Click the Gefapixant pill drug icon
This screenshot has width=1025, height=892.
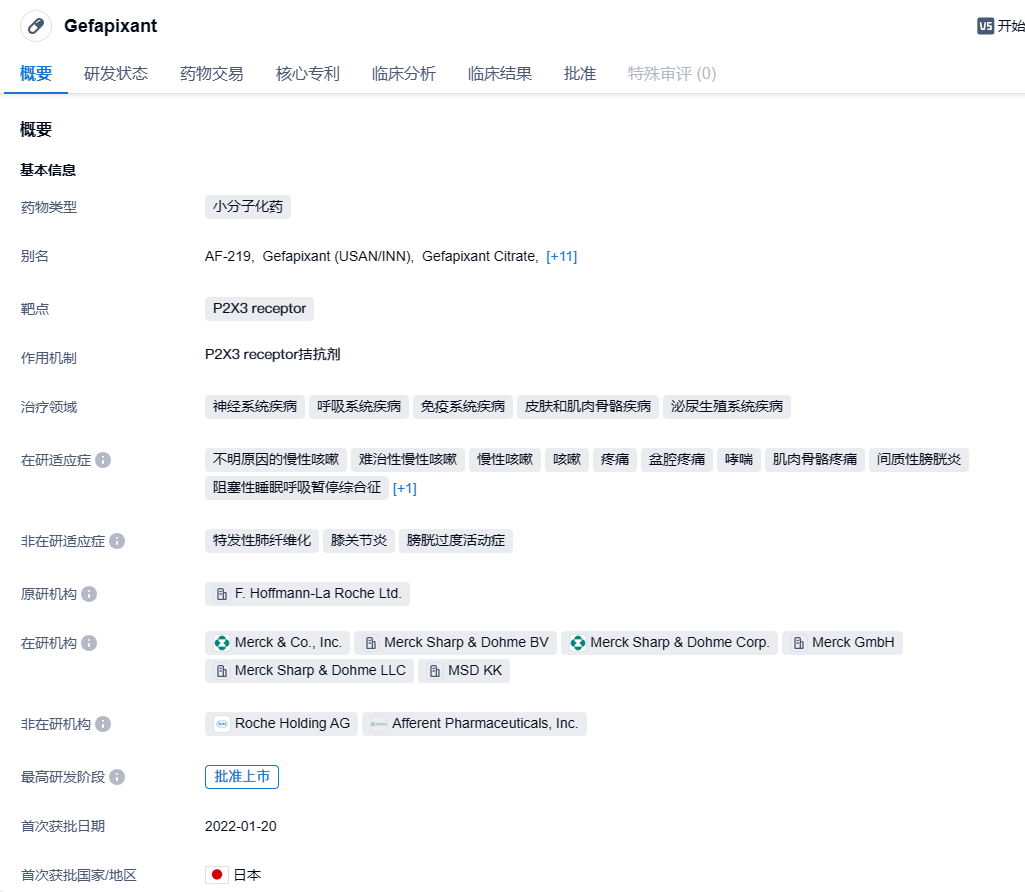[x=36, y=26]
